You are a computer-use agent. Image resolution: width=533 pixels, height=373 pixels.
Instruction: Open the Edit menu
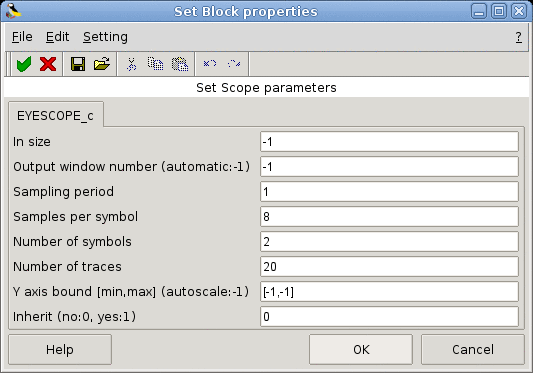[57, 37]
